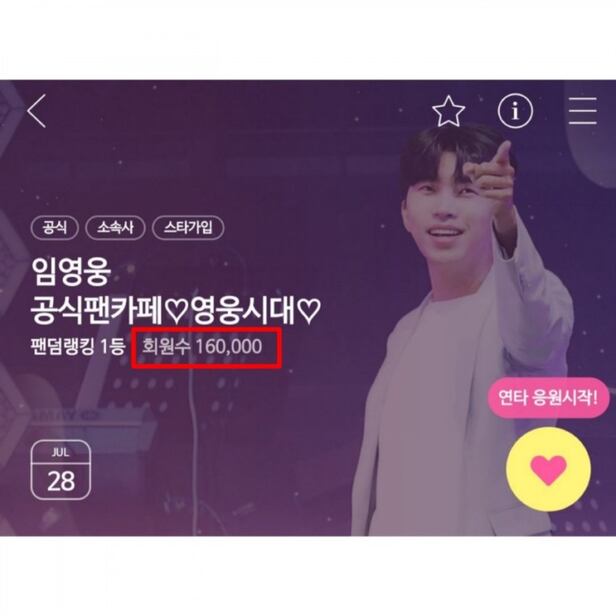Go back using the left arrow
Image resolution: width=616 pixels, height=616 pixels.
click(x=37, y=111)
